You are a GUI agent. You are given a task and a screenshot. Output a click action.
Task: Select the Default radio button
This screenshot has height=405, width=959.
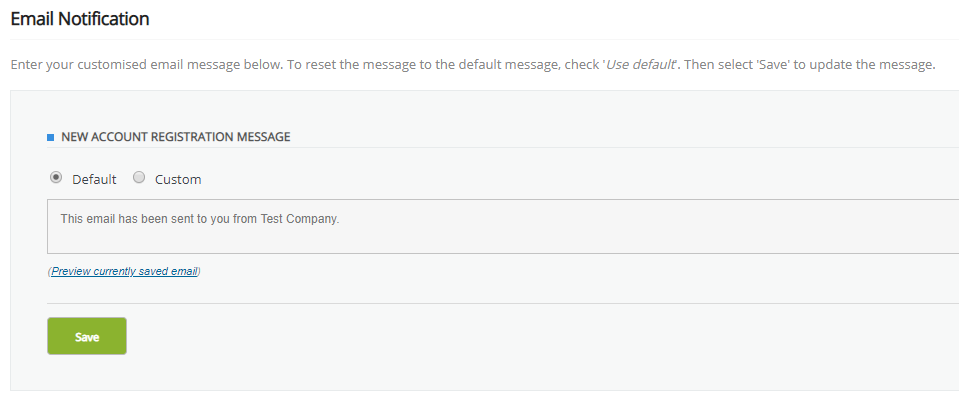[56, 178]
